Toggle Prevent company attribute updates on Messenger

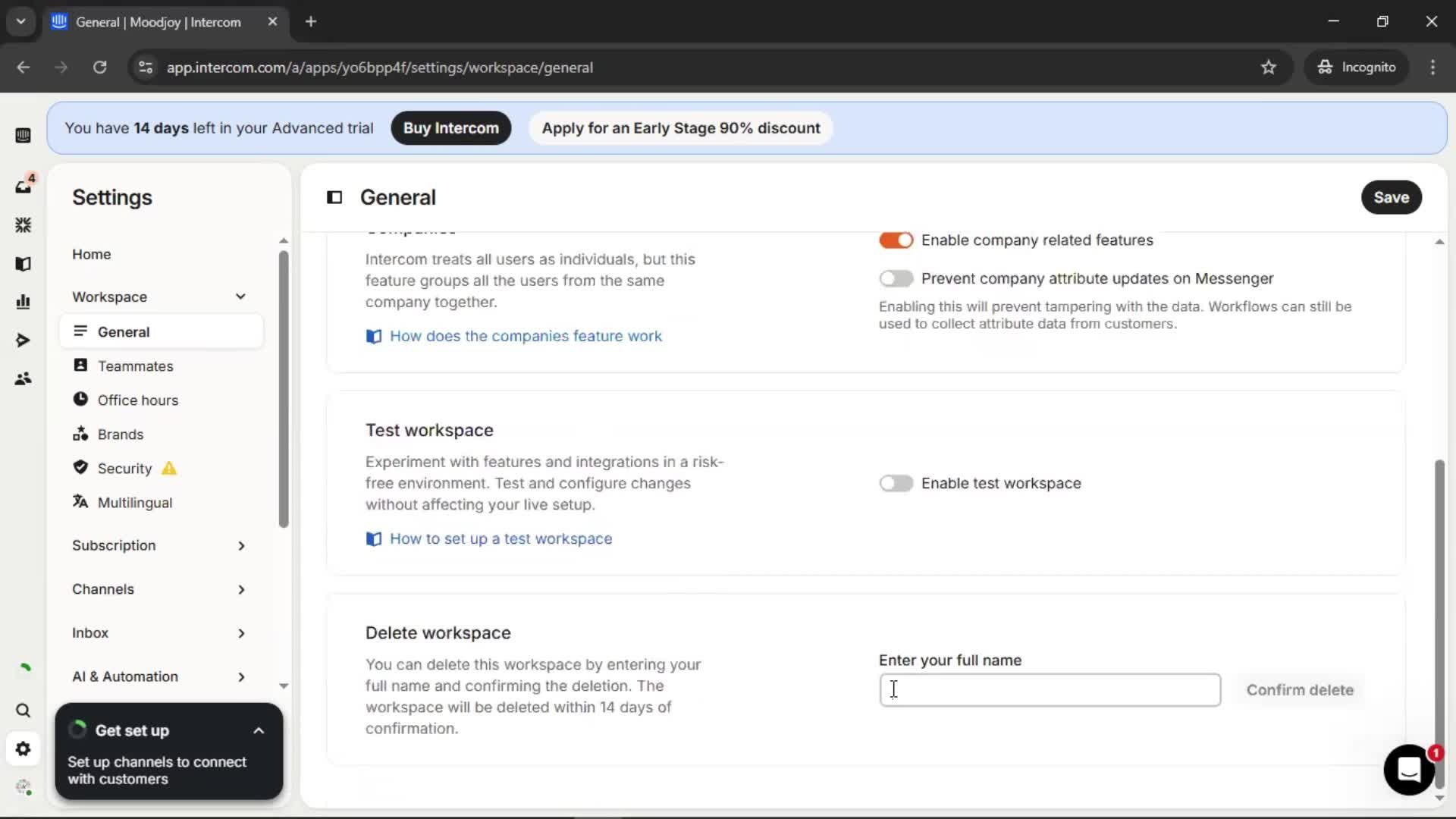[896, 279]
